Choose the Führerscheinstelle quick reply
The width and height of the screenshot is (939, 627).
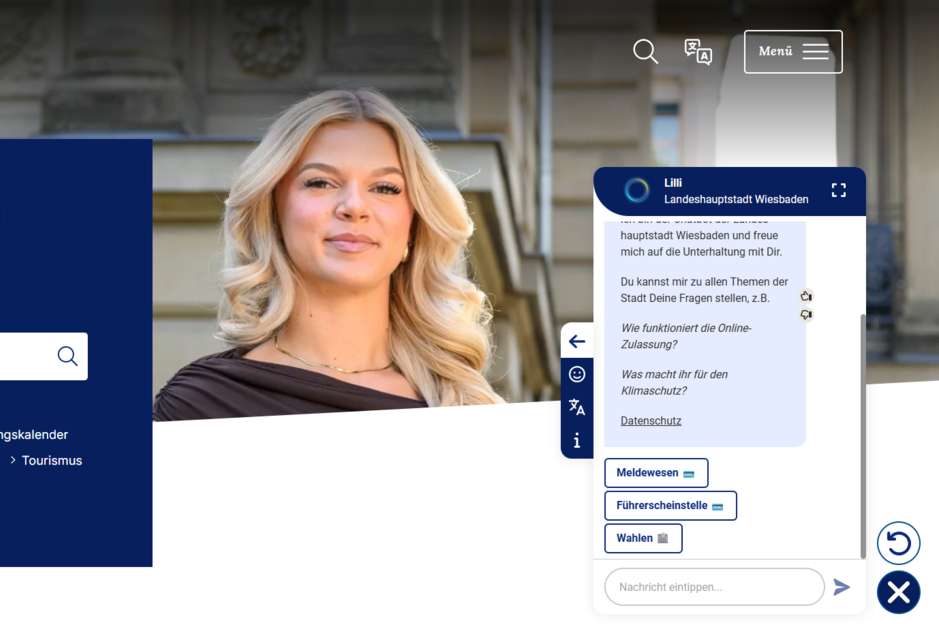[x=670, y=505]
